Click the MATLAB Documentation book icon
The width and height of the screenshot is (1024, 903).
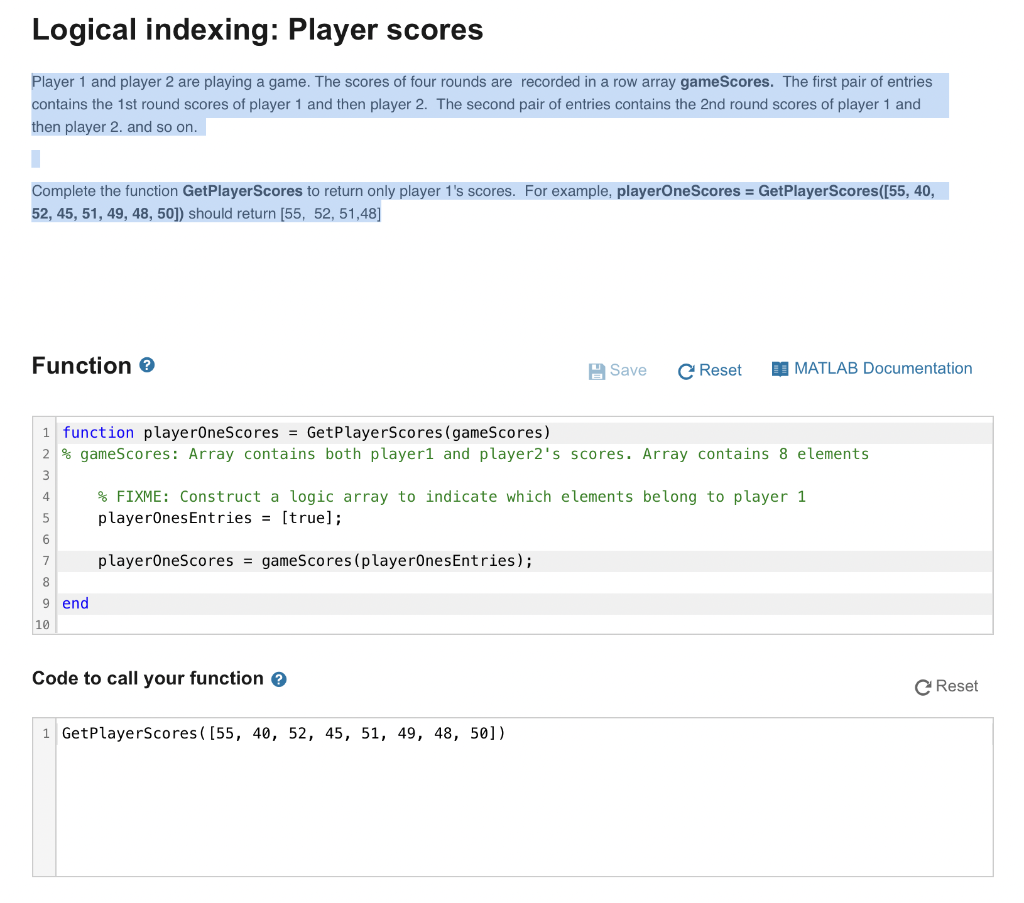pos(780,369)
